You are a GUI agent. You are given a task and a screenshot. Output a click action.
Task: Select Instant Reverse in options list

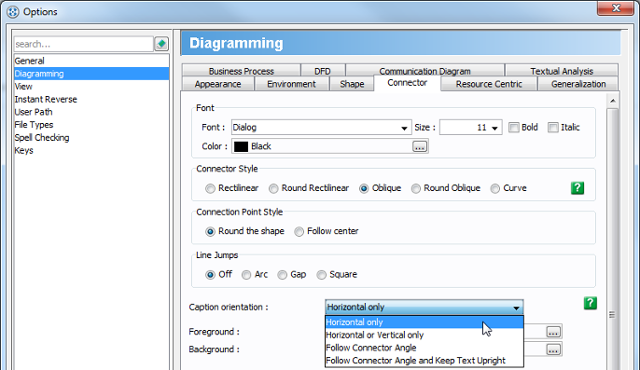click(x=91, y=99)
